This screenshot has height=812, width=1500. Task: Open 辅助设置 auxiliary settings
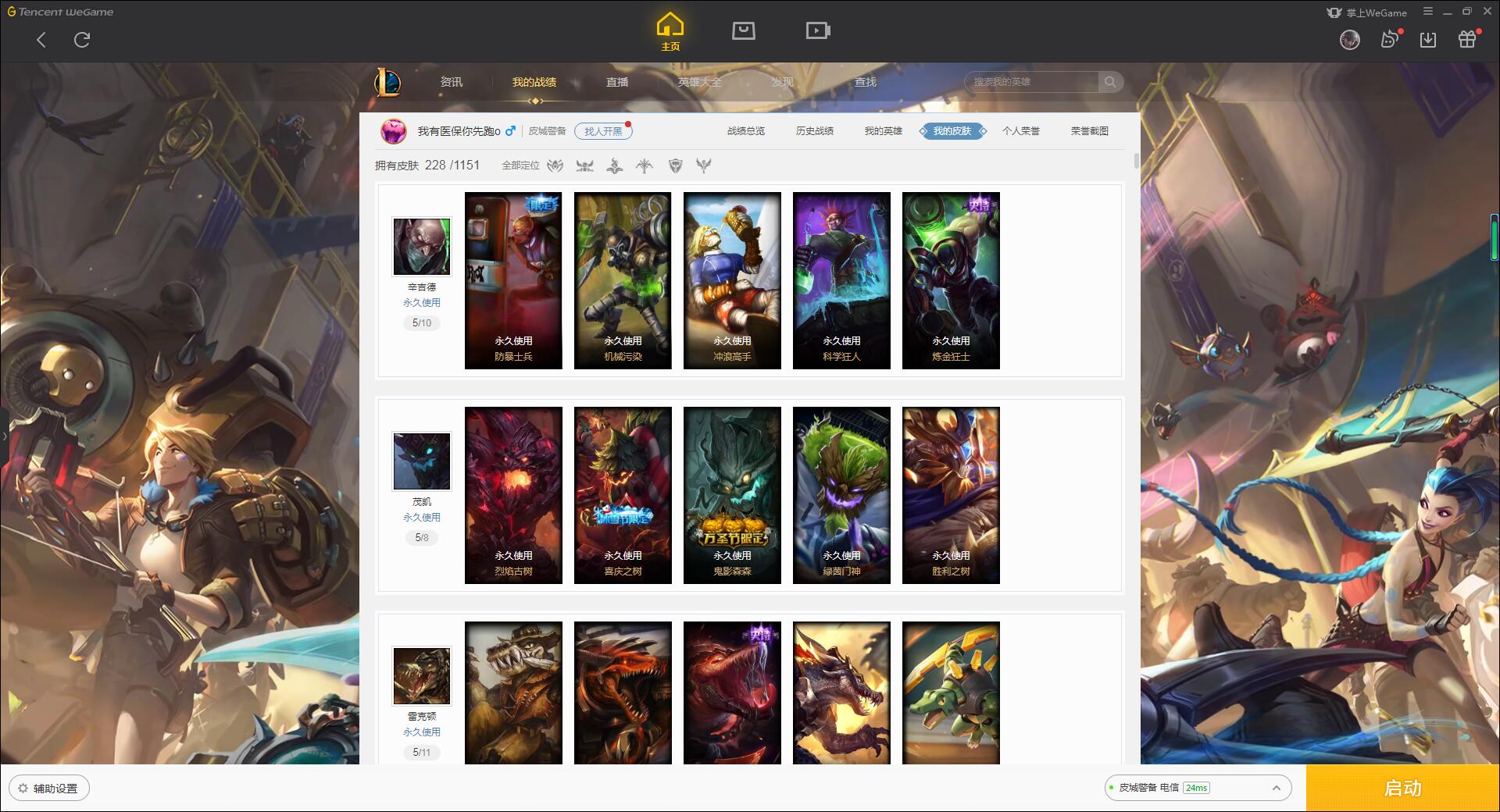point(49,789)
